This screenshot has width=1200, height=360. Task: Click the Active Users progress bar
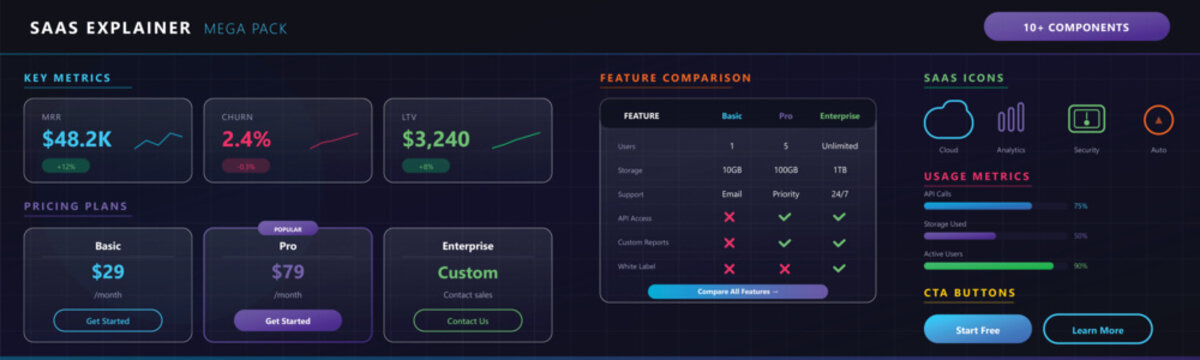tap(995, 266)
